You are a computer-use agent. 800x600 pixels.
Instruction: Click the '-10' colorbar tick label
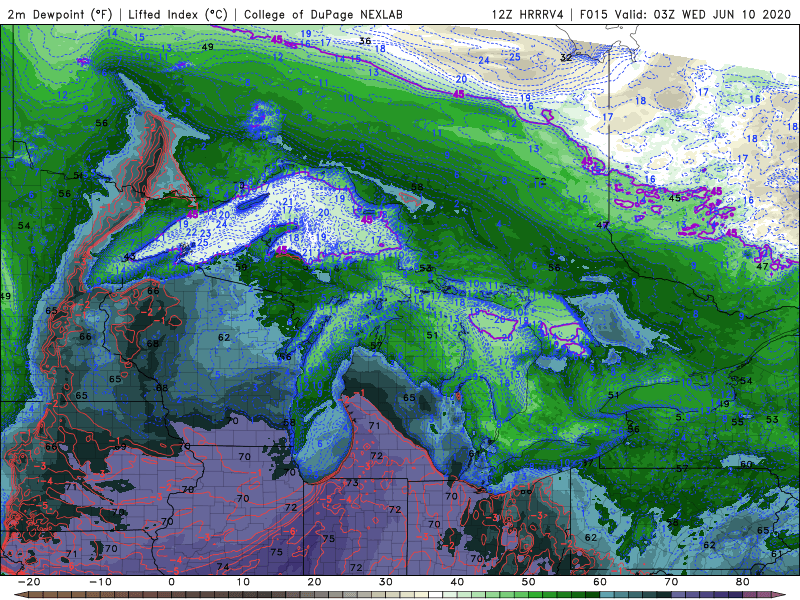[x=100, y=582]
